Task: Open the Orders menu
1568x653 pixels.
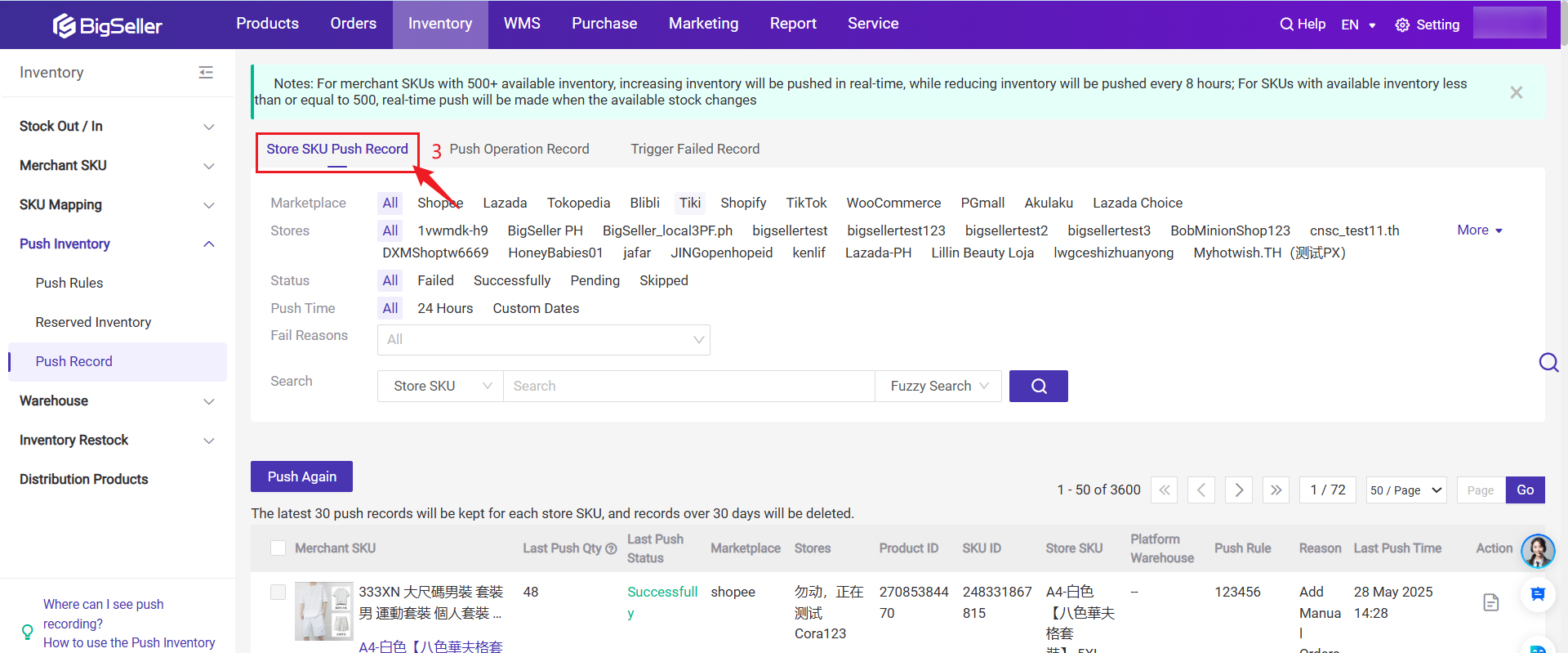Action: [x=354, y=24]
